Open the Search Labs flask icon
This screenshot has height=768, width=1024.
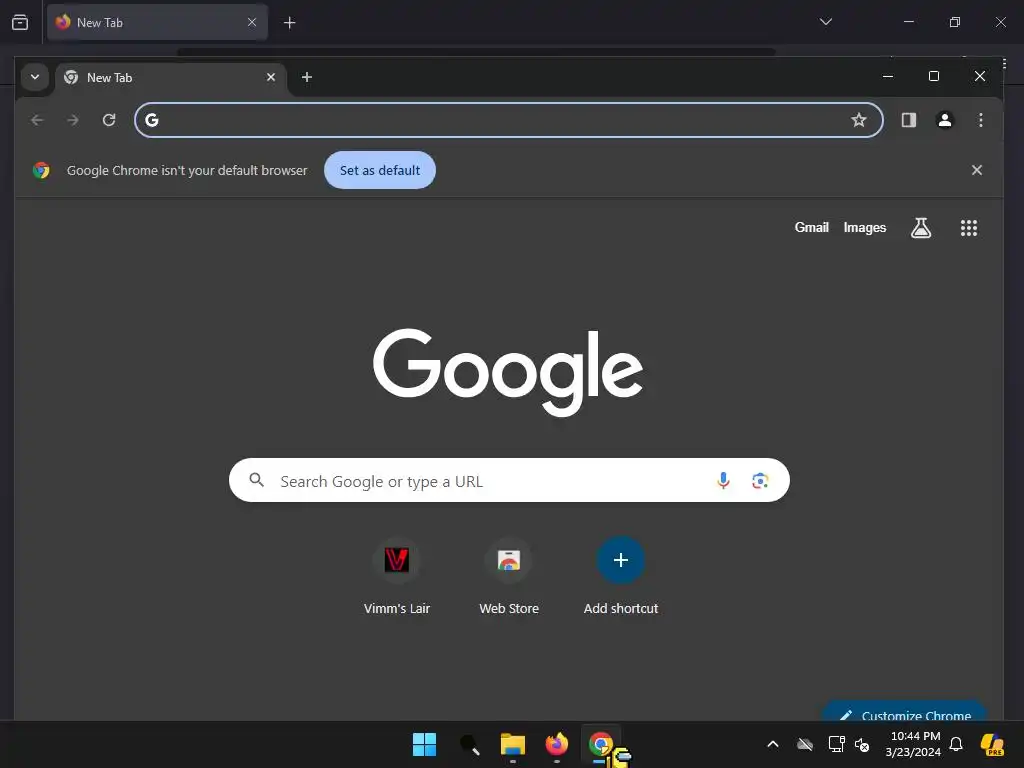click(921, 228)
